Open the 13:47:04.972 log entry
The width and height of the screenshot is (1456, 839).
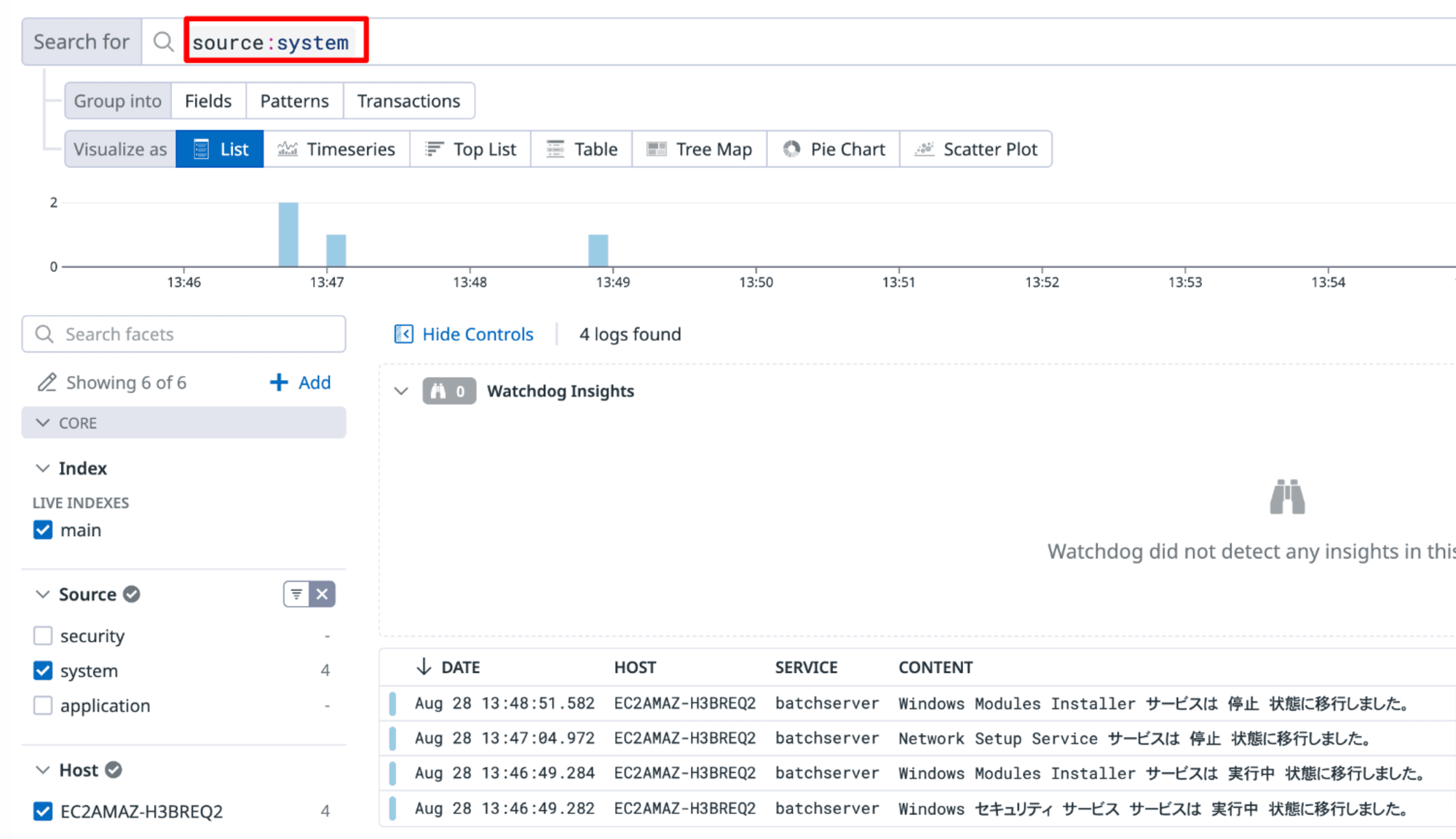917,738
